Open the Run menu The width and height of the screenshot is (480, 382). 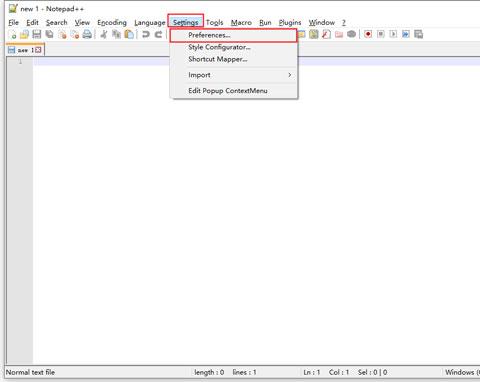tap(265, 23)
